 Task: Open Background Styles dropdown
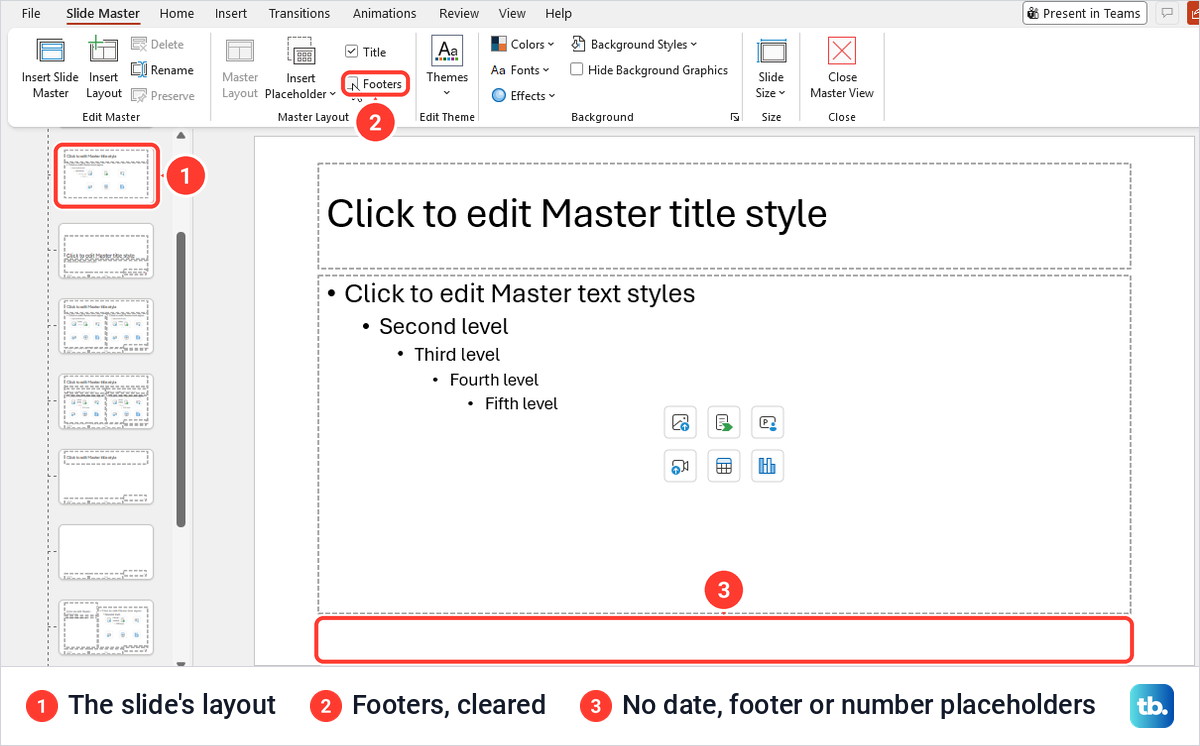[634, 44]
